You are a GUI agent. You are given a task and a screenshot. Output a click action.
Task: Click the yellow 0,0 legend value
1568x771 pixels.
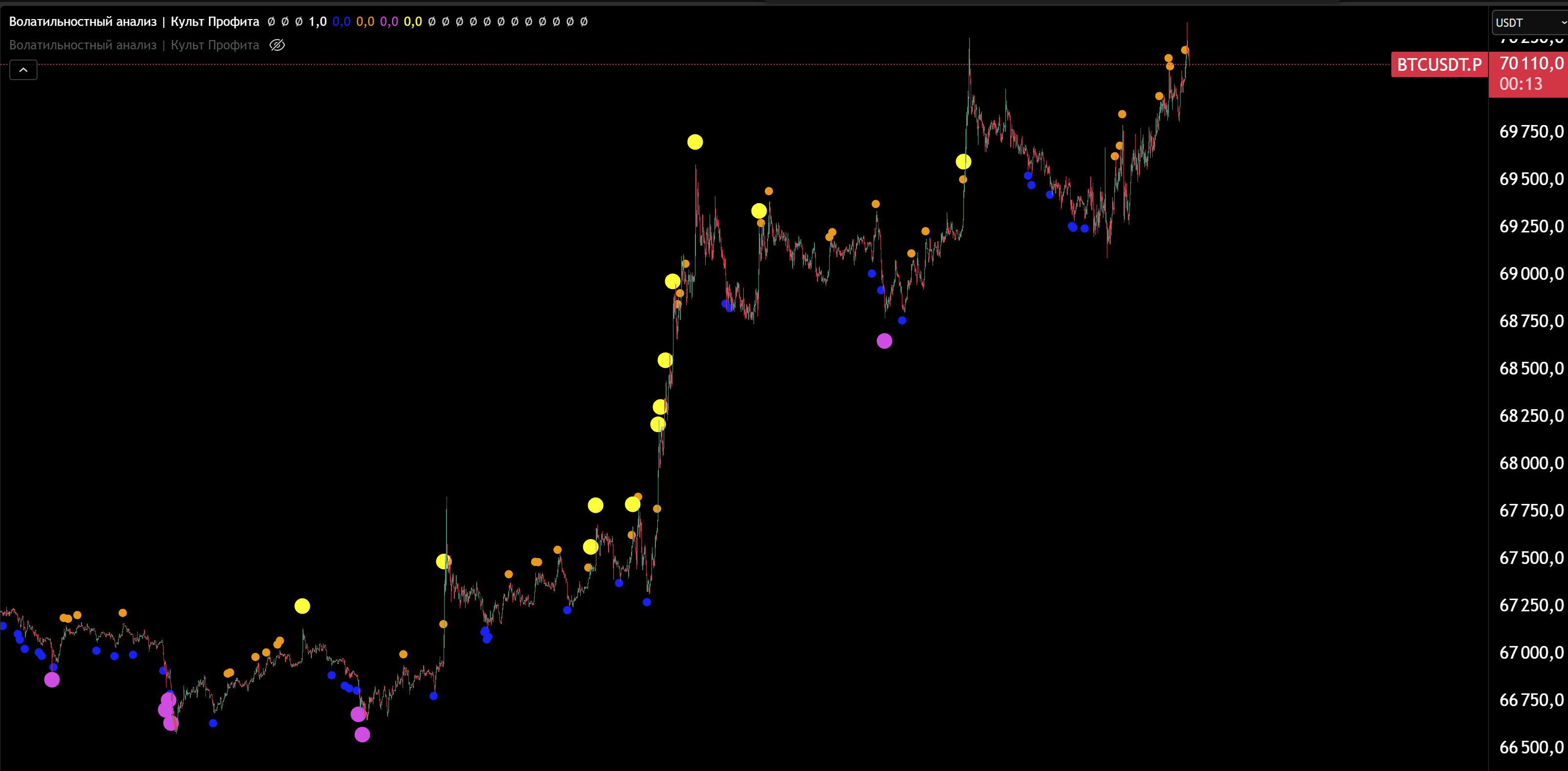[x=413, y=21]
